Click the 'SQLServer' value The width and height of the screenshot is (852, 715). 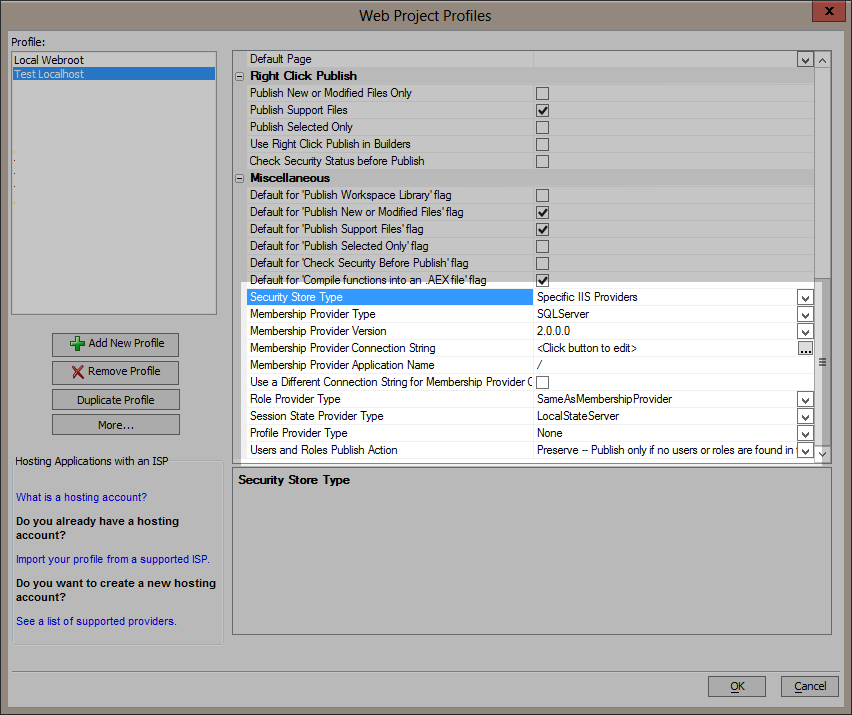point(563,314)
